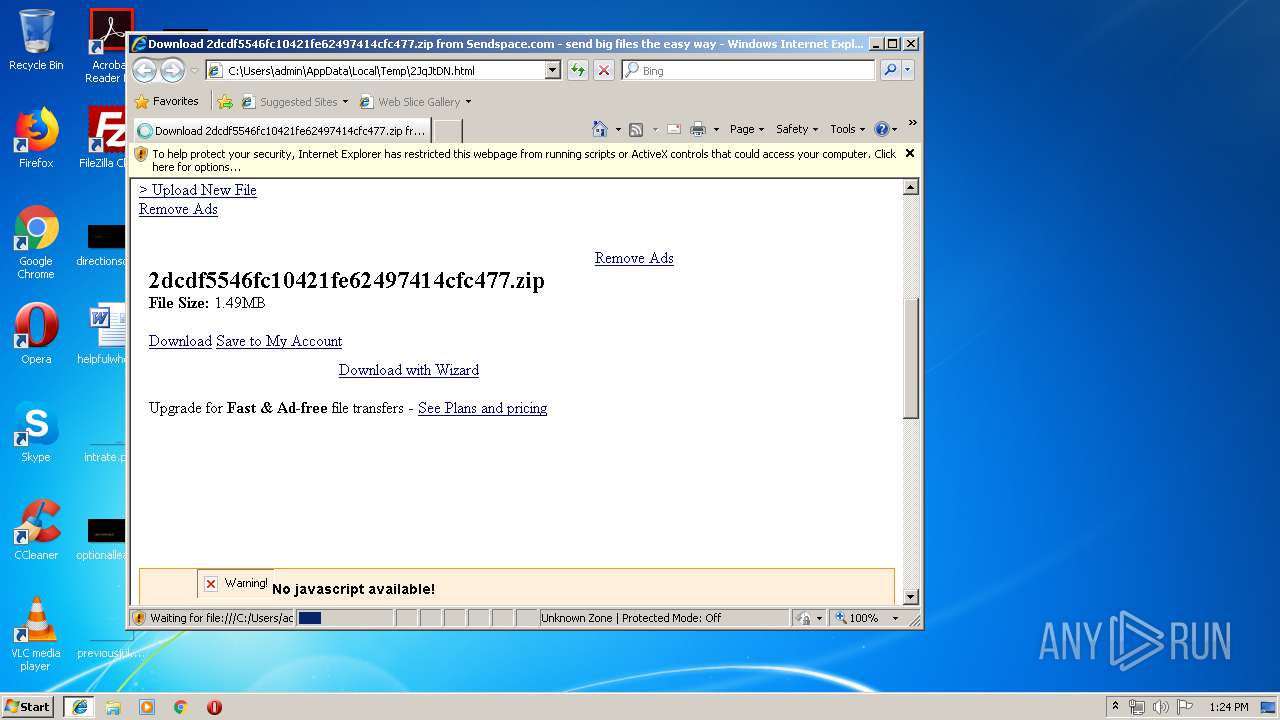This screenshot has width=1280, height=720.
Task: Open the Firefox desktop shortcut
Action: point(36,138)
